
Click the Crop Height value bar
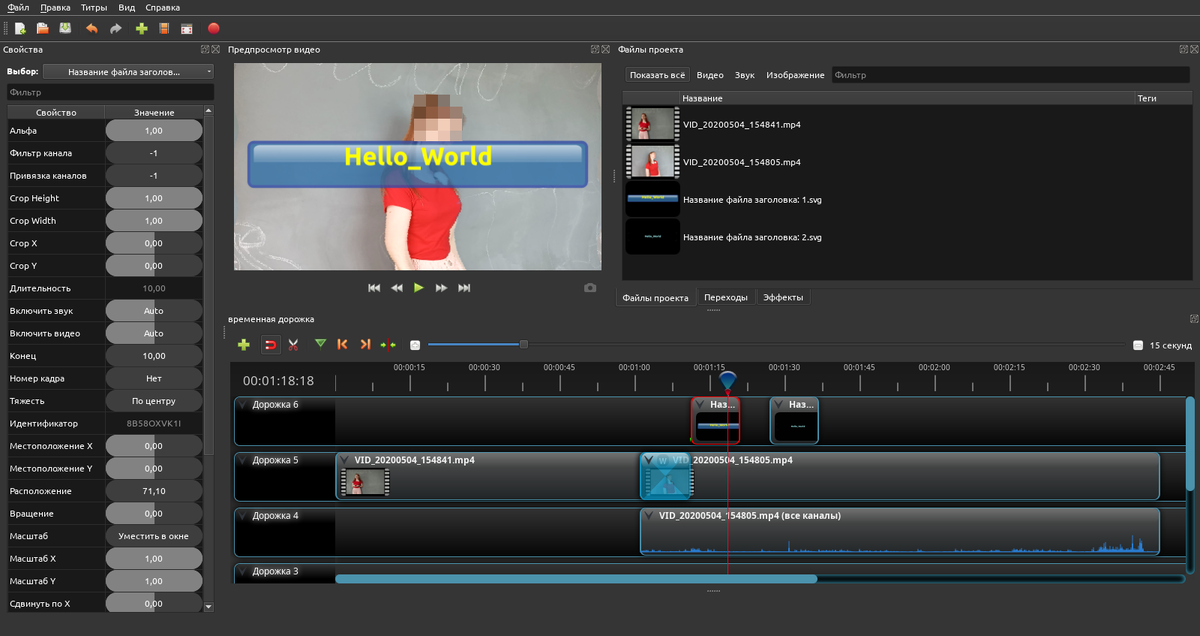coord(154,198)
